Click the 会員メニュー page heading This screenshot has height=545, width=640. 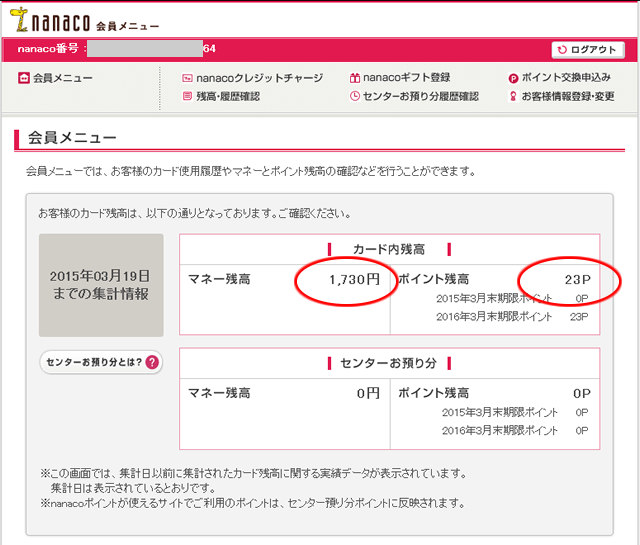[72, 138]
